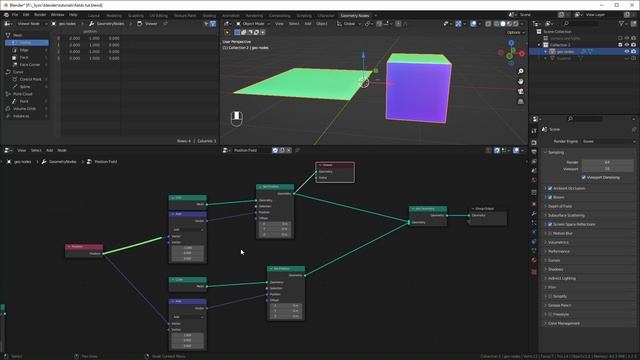Click the Blender logo menu icon

[6, 15]
